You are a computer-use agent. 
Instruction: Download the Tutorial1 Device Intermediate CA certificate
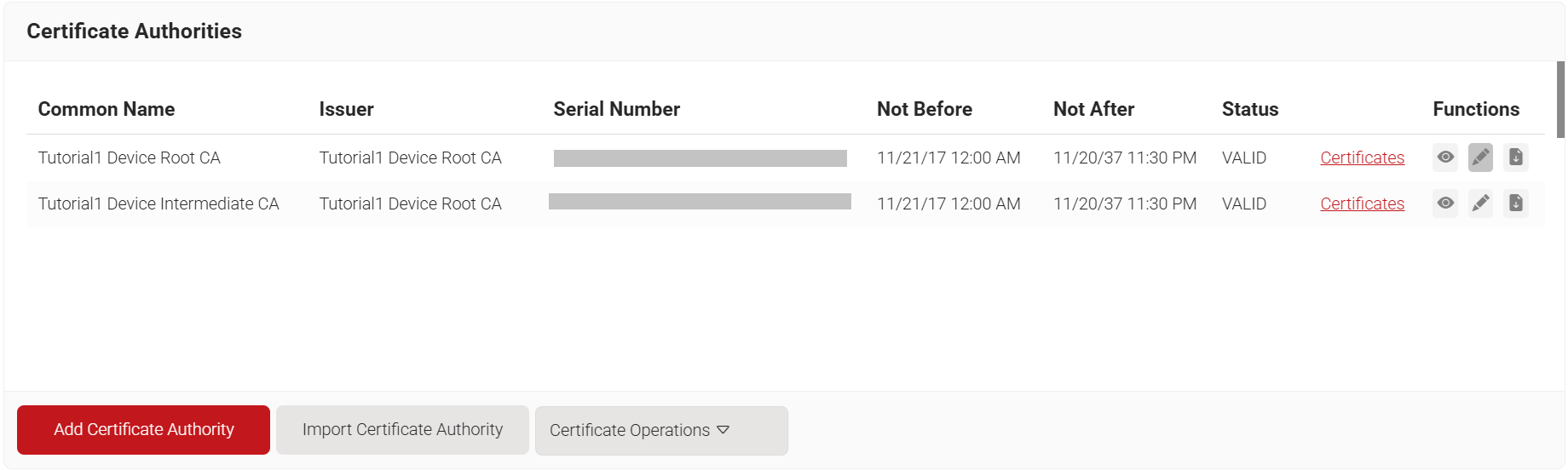1515,203
